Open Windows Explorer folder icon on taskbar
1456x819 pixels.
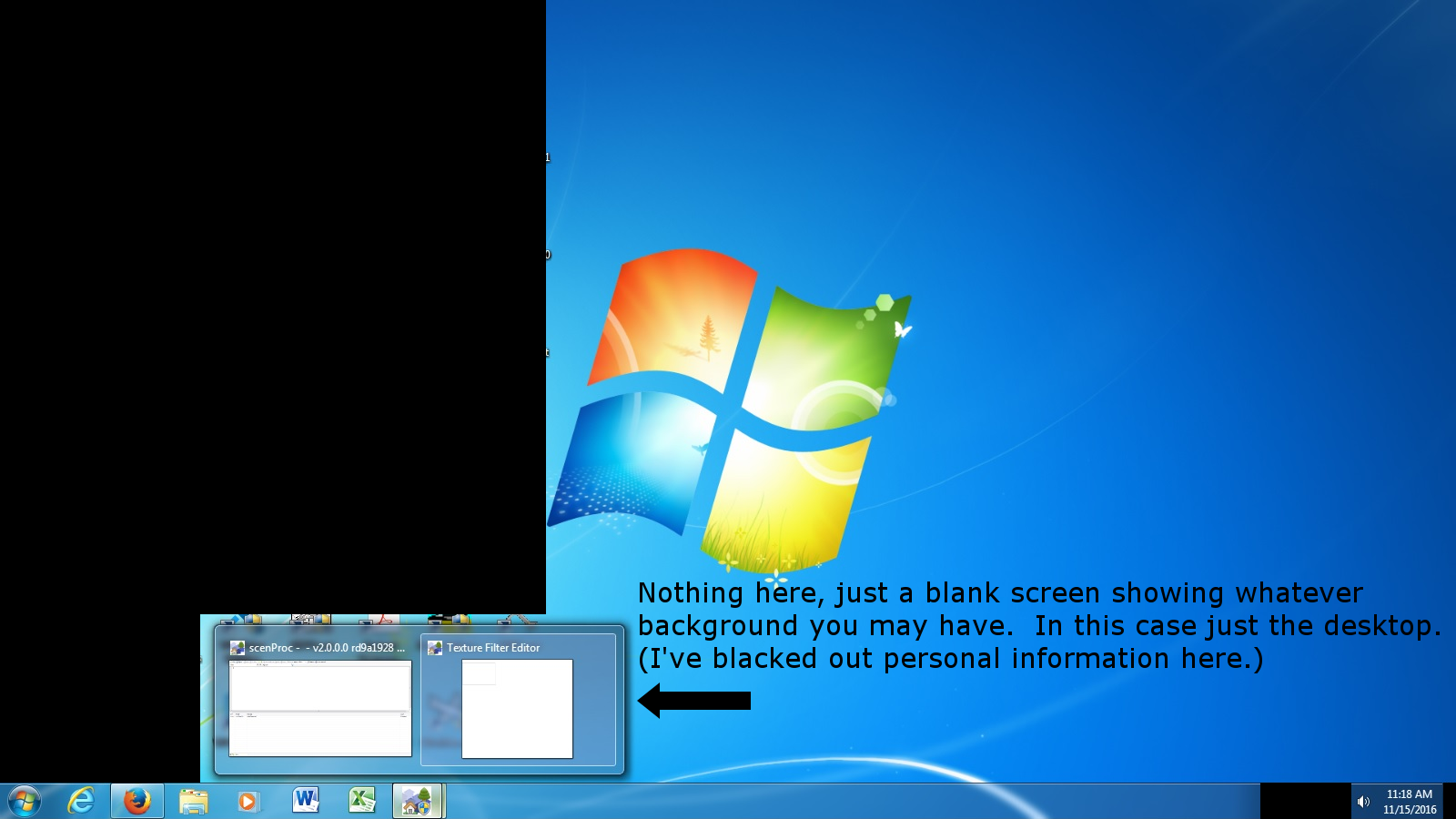pyautogui.click(x=193, y=801)
